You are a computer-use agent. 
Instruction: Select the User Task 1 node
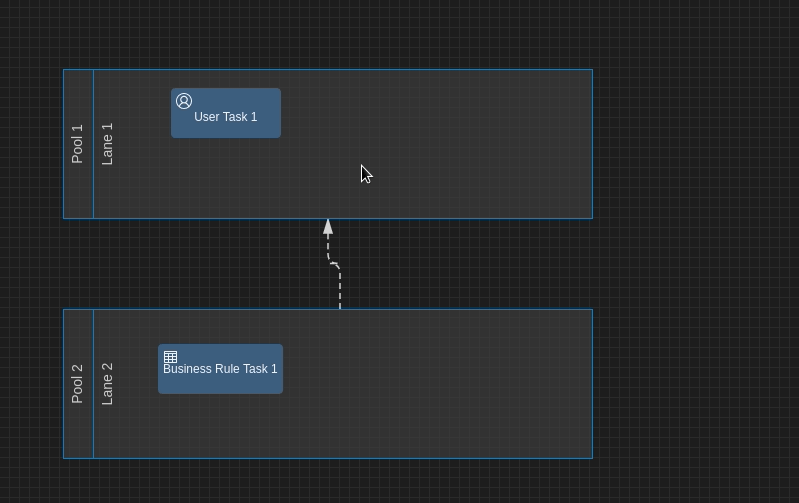click(226, 113)
